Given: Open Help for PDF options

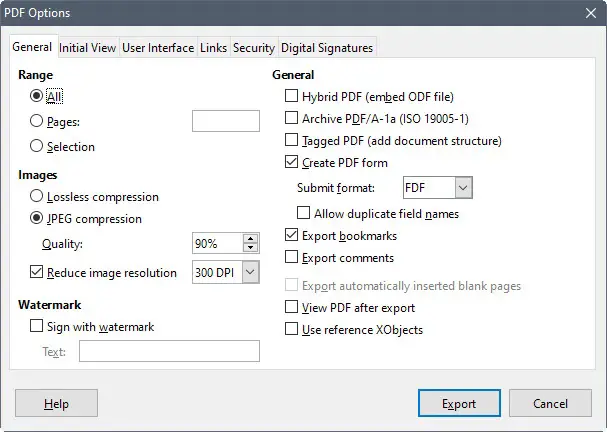Looking at the screenshot, I should (56, 404).
